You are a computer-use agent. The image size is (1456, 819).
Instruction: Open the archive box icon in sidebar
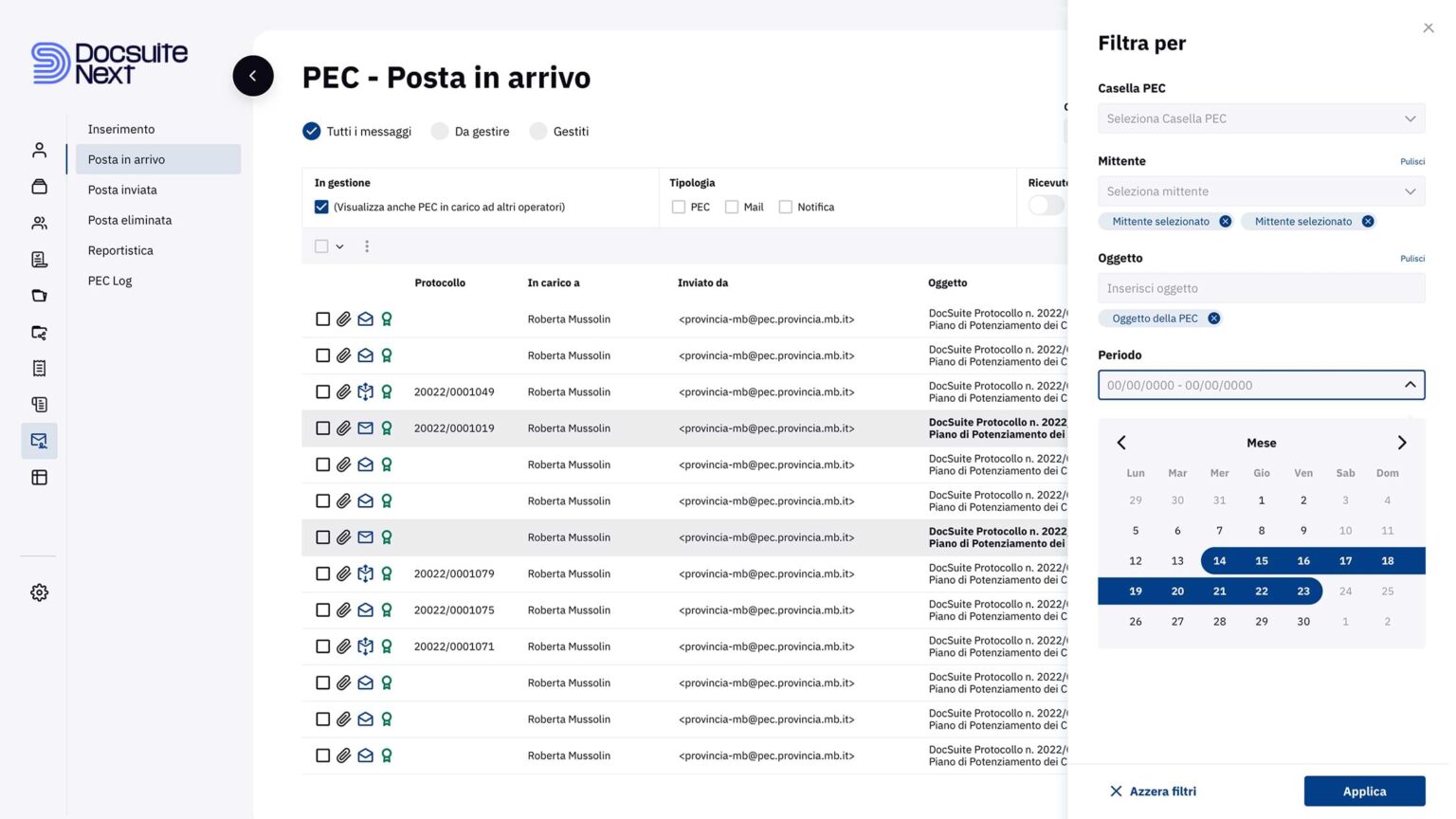[39, 186]
